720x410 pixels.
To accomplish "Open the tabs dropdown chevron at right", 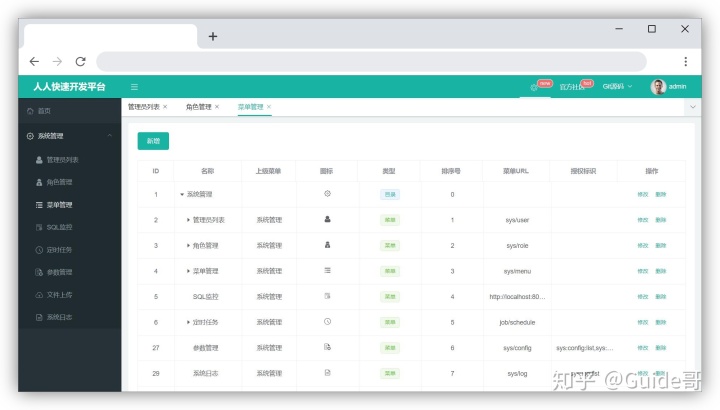I will point(692,107).
